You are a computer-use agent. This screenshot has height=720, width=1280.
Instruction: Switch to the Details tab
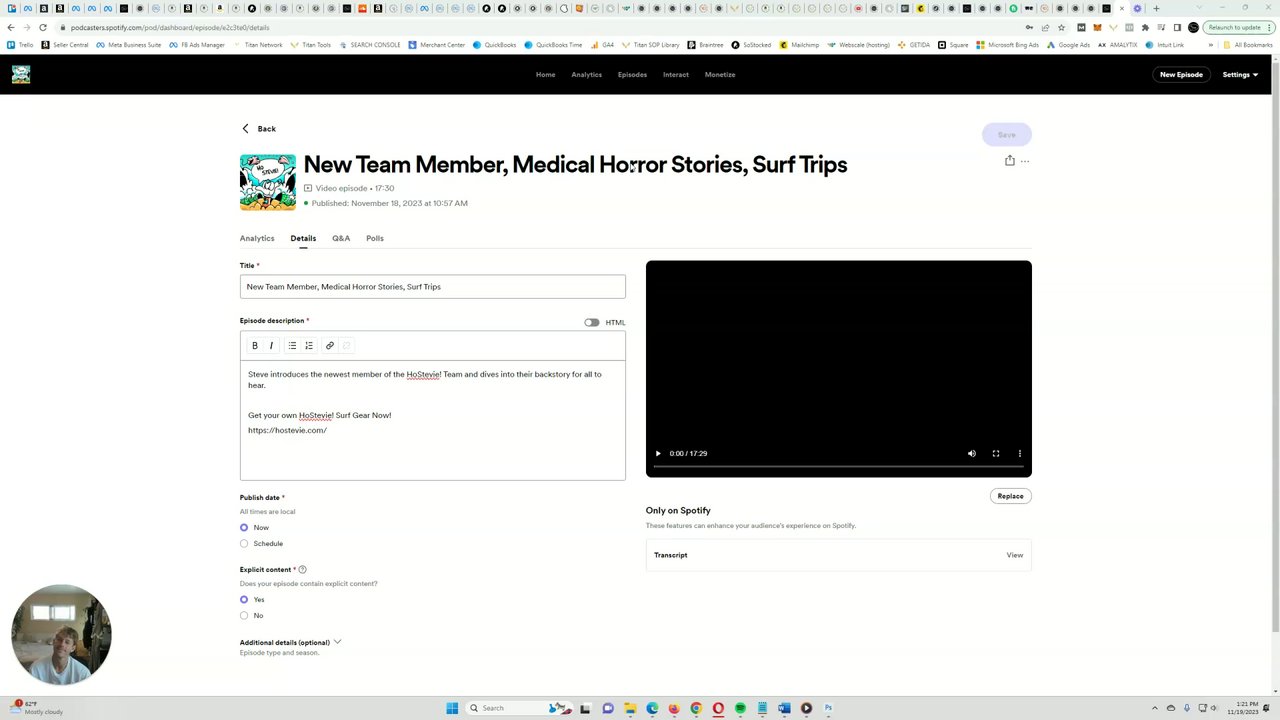coord(303,238)
